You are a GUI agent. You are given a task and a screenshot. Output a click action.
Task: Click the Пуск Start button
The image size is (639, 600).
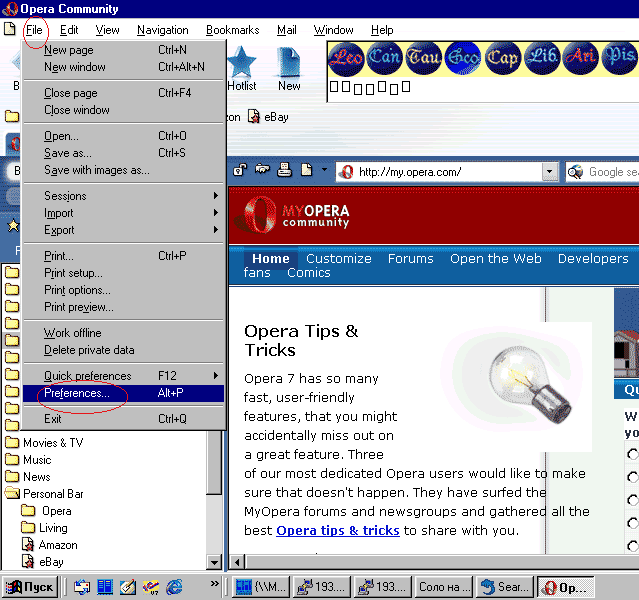pyautogui.click(x=29, y=587)
